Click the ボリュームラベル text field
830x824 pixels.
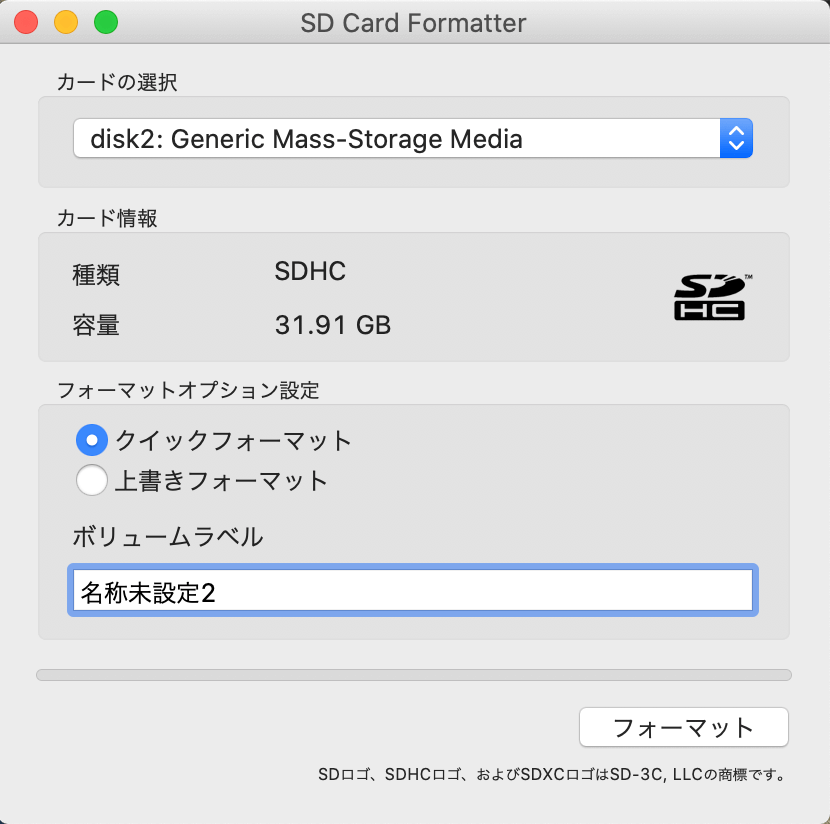pos(413,590)
